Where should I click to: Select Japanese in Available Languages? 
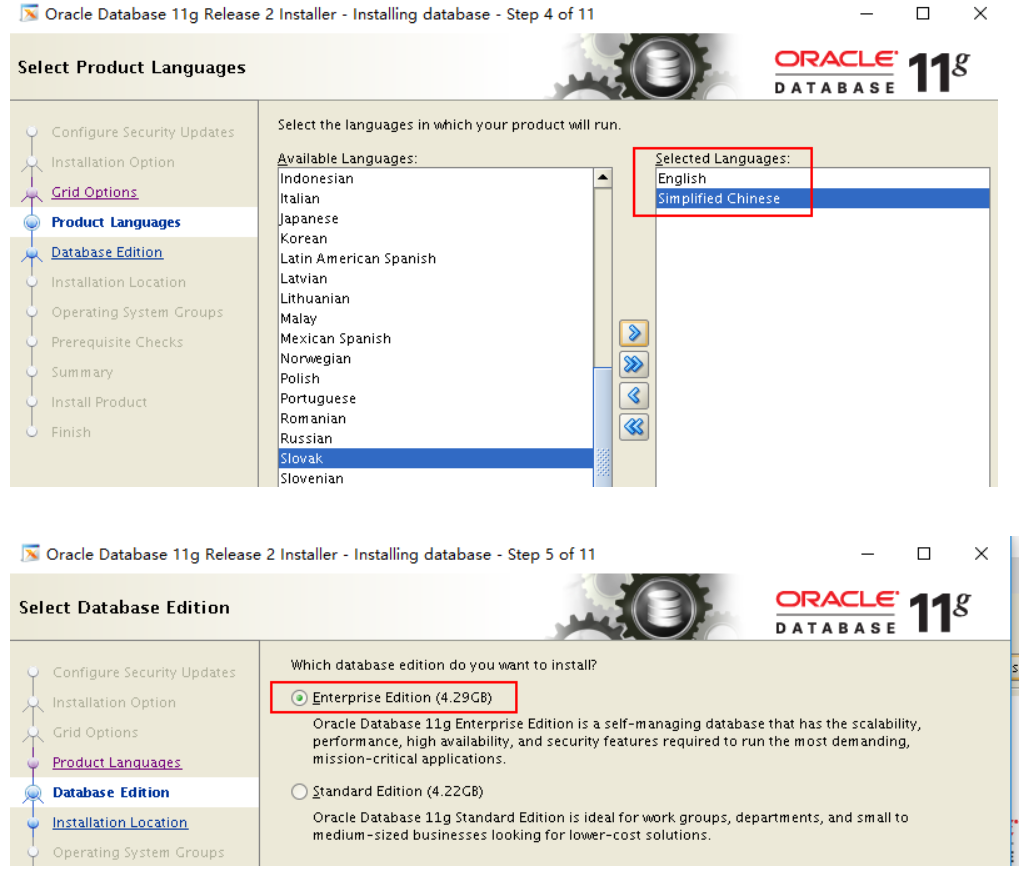(x=436, y=218)
